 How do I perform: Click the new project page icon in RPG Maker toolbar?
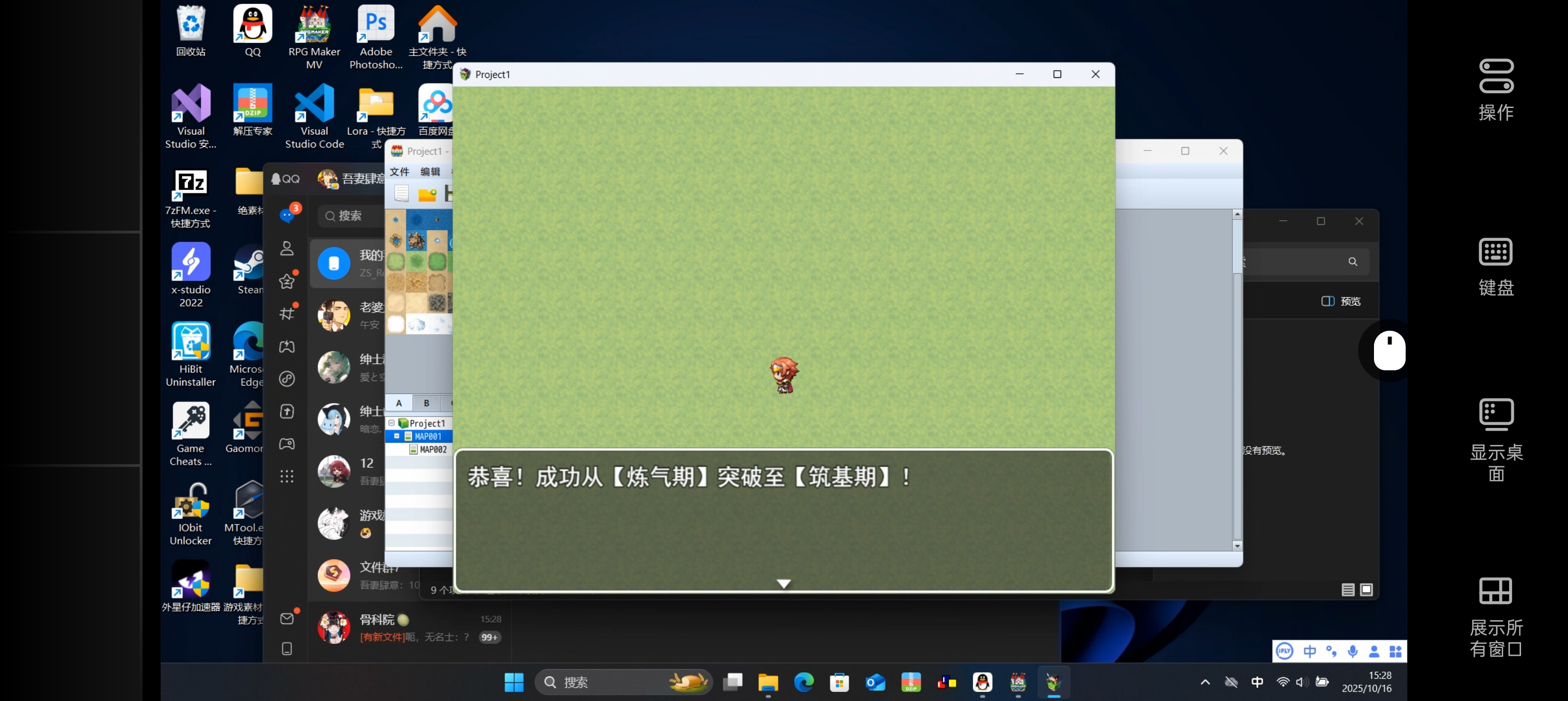401,193
